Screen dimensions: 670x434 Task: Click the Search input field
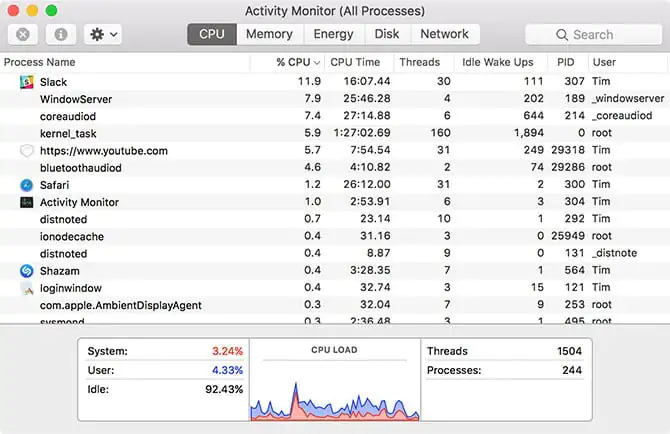coord(593,34)
